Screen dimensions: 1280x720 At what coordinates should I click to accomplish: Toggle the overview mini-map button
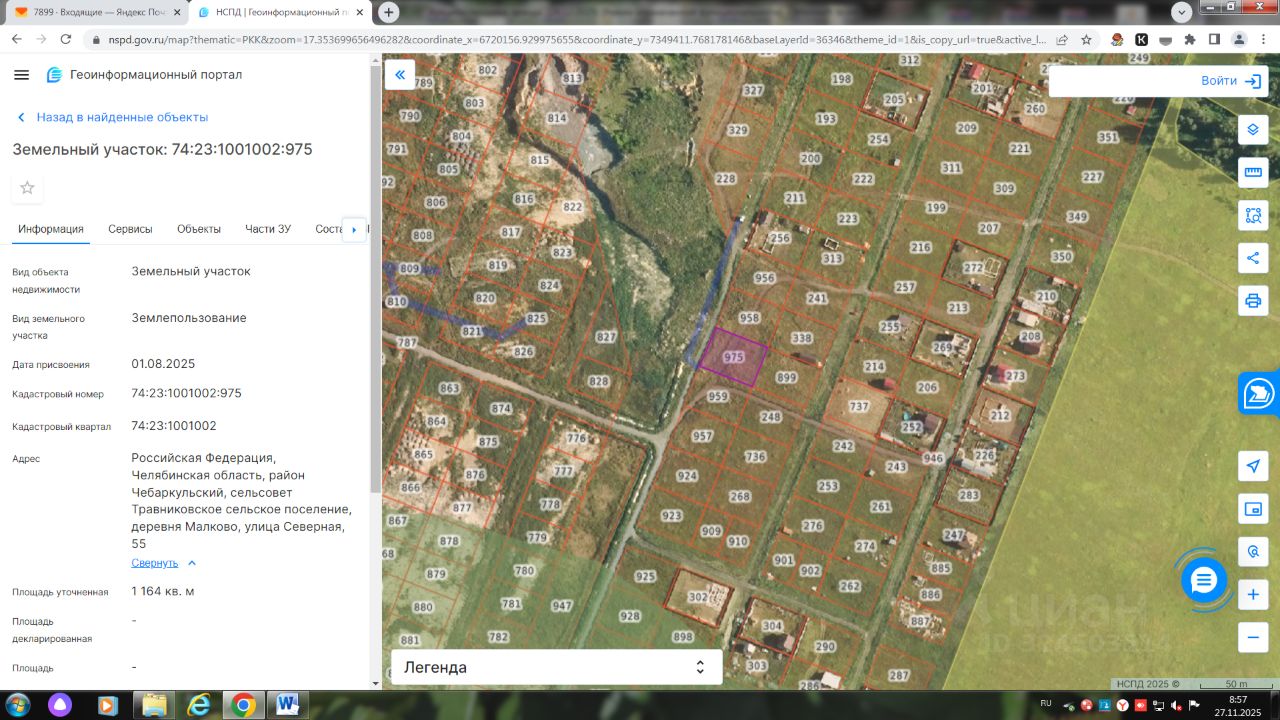1253,509
